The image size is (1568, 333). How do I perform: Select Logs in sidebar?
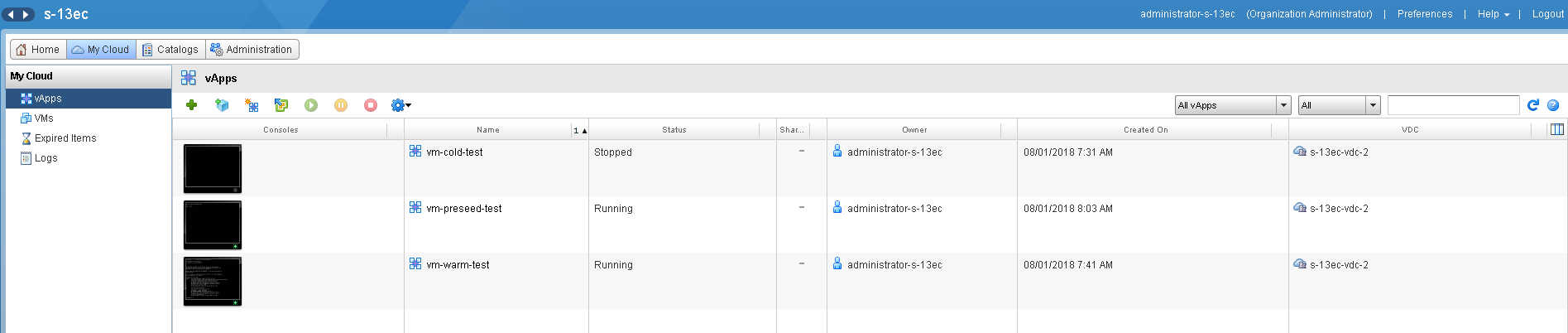pyautogui.click(x=89, y=158)
